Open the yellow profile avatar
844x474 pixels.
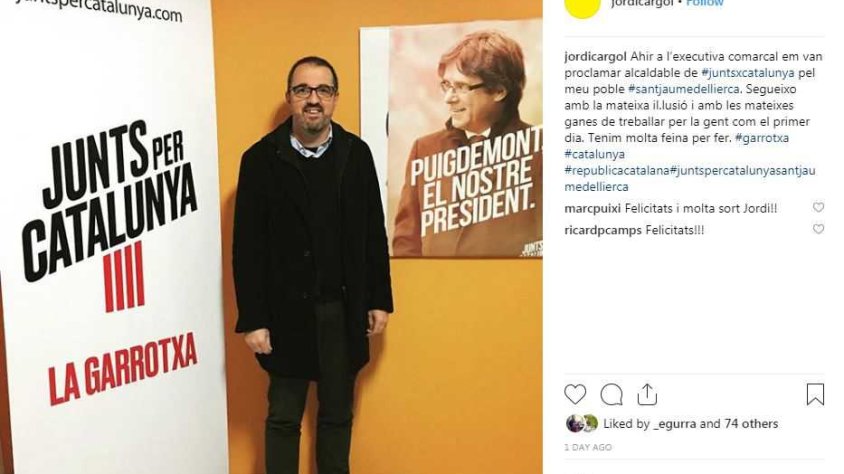582,6
